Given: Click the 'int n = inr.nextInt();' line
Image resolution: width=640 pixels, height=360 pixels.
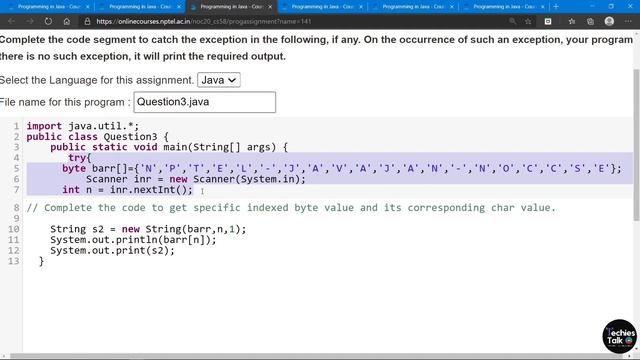Looking at the screenshot, I should pyautogui.click(x=127, y=190).
